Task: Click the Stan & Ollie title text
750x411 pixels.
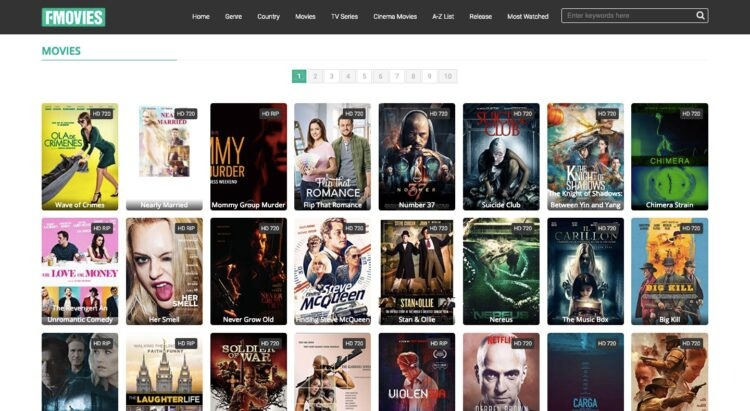Action: (x=417, y=320)
